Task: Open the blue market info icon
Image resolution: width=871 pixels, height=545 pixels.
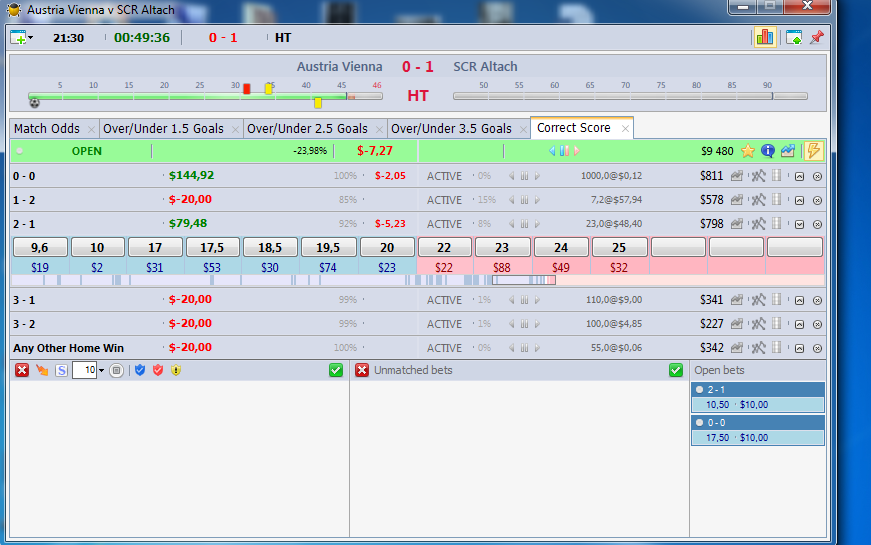Action: point(768,151)
